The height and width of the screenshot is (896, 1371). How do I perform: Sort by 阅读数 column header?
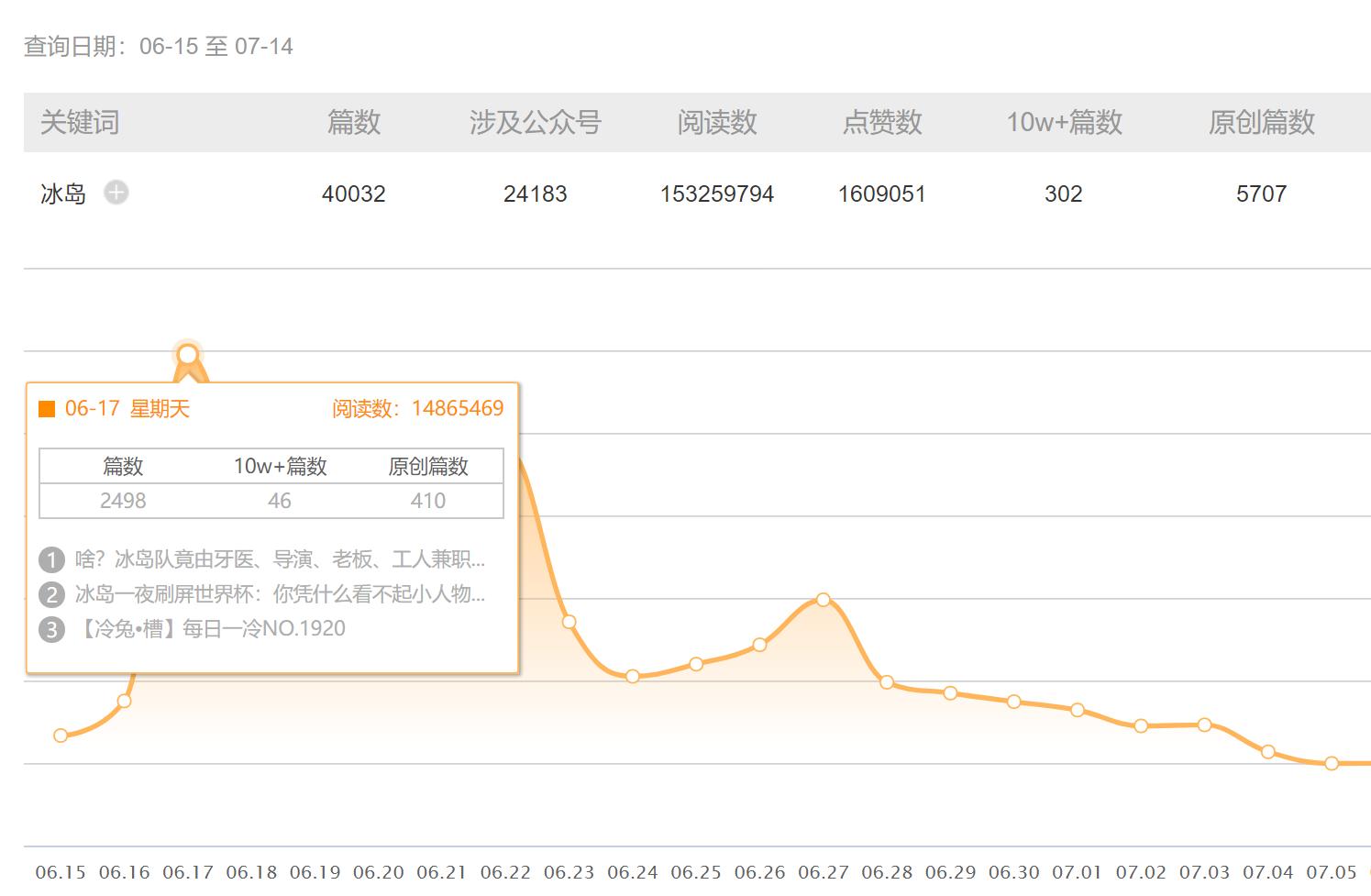pyautogui.click(x=717, y=122)
